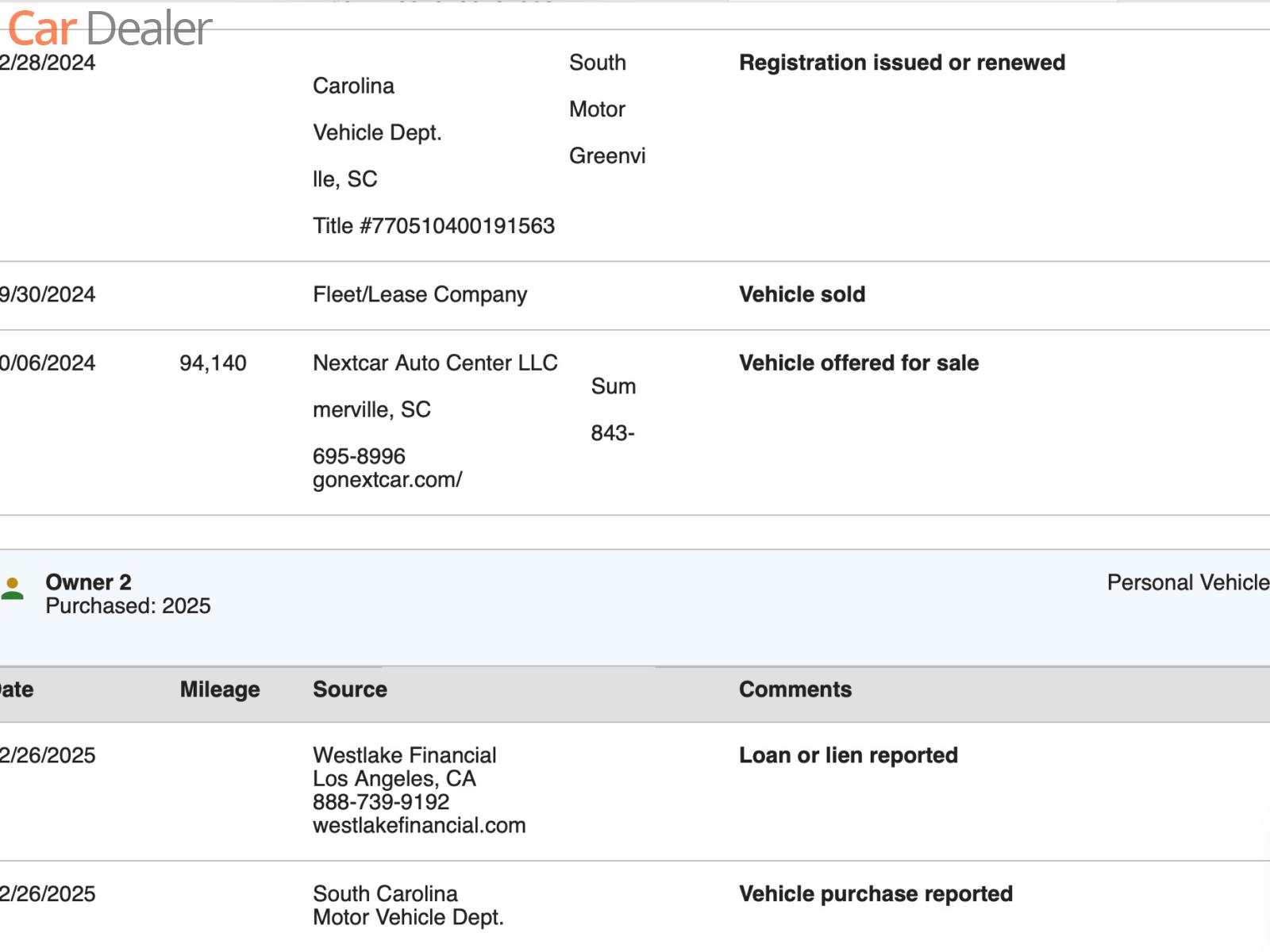Screen dimensions: 1270x952
Task: Select the Owner 2 heading
Action: click(88, 582)
